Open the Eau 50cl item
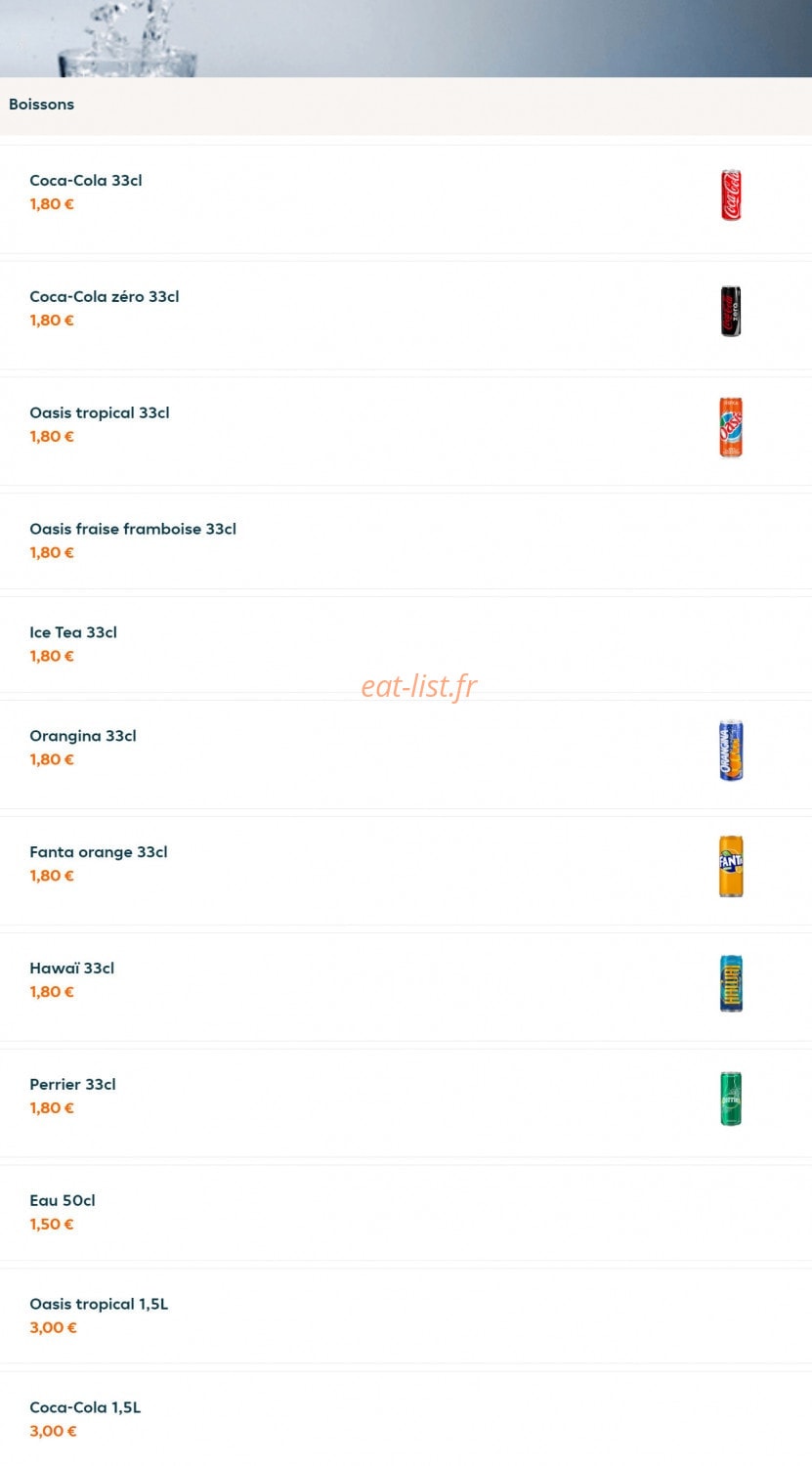Screen dimensions: 812x1466 coord(406,1212)
